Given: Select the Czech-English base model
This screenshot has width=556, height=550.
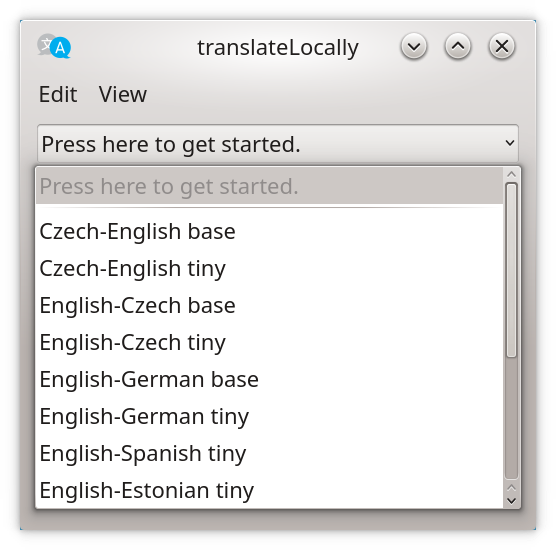Looking at the screenshot, I should 269,232.
